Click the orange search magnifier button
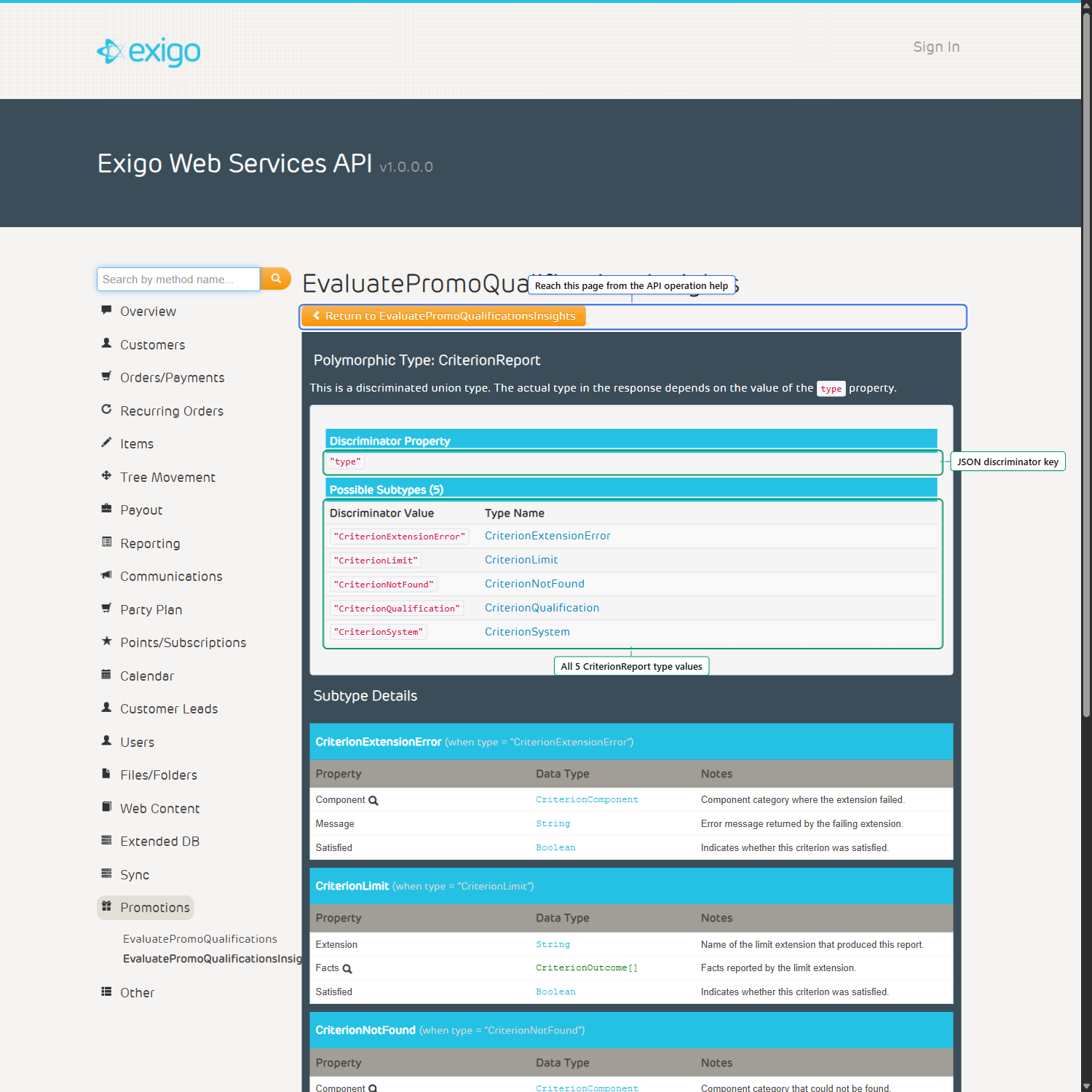 pyautogui.click(x=276, y=279)
